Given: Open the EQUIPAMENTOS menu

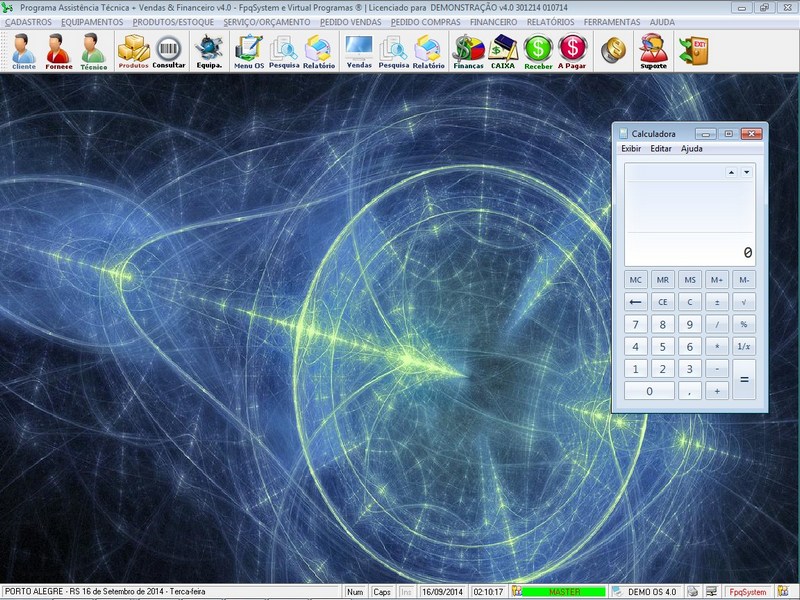Looking at the screenshot, I should tap(92, 22).
